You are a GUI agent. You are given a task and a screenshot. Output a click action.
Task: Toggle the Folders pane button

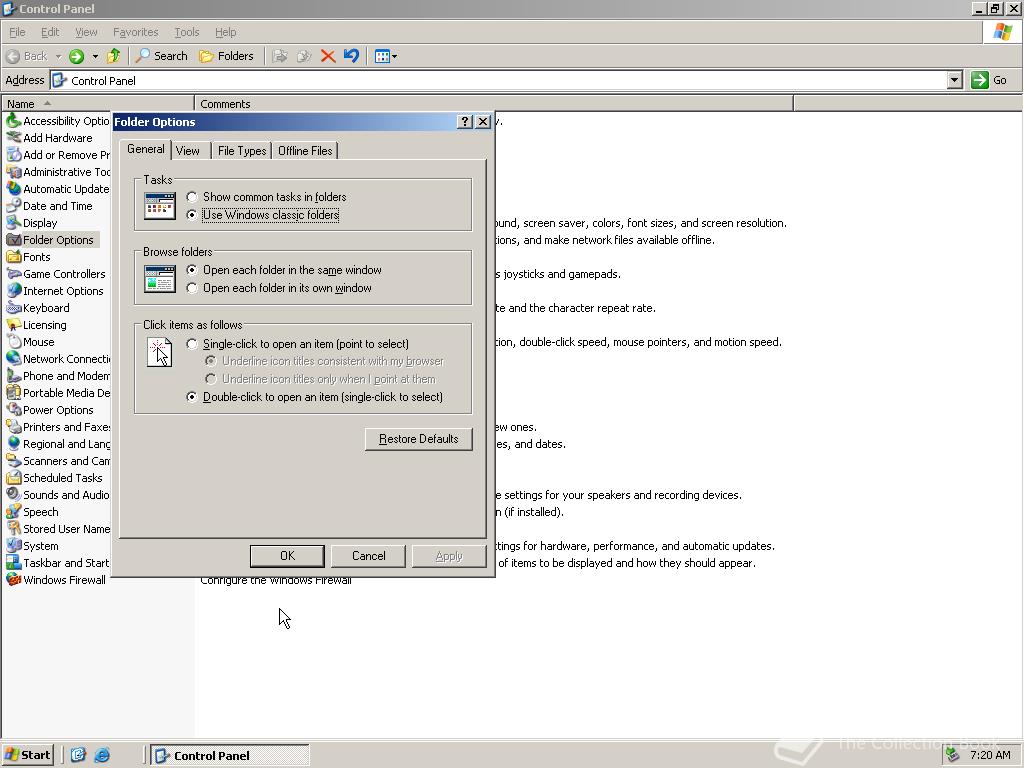[x=227, y=56]
